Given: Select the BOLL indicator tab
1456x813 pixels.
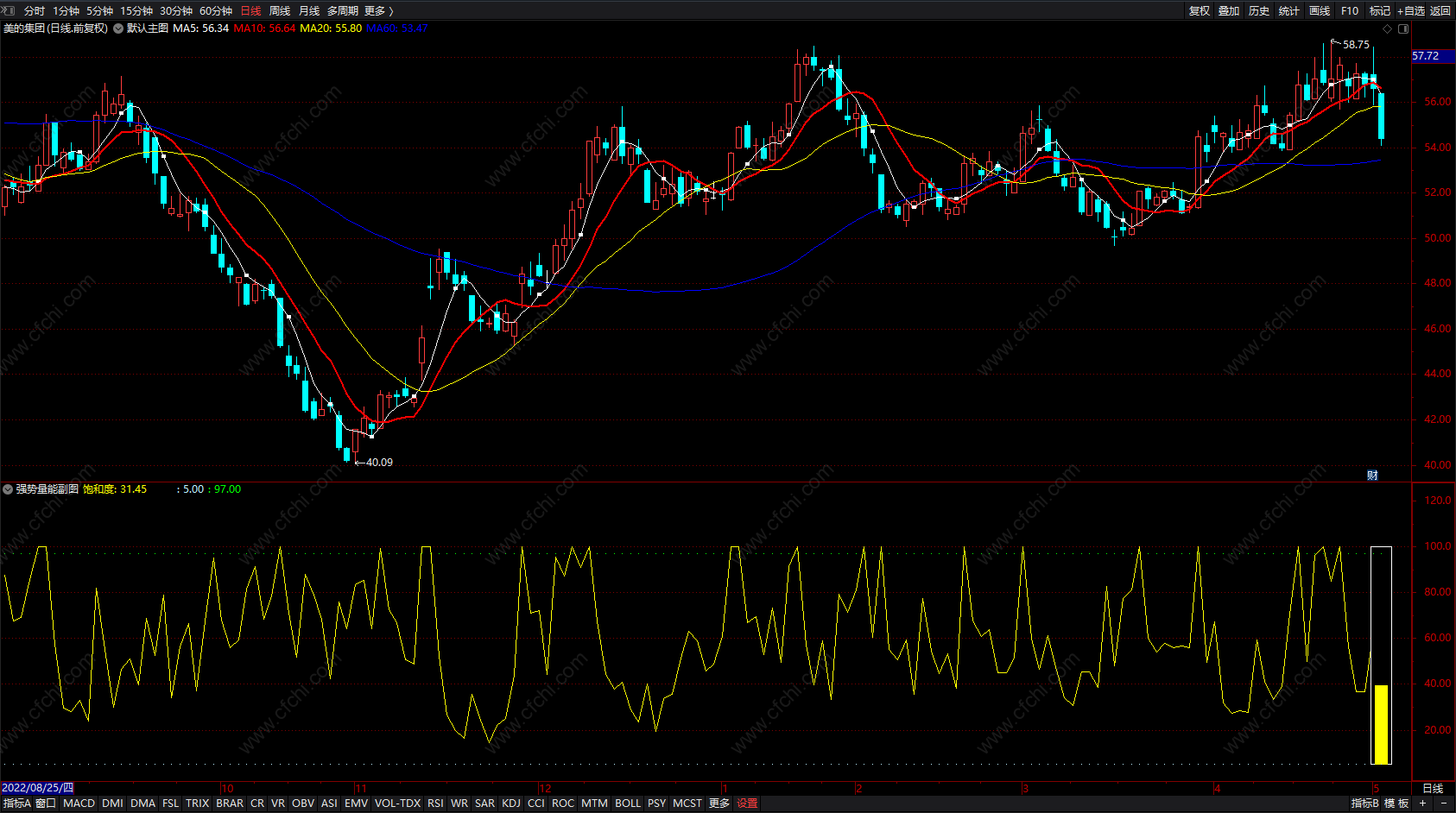Looking at the screenshot, I should tap(628, 803).
